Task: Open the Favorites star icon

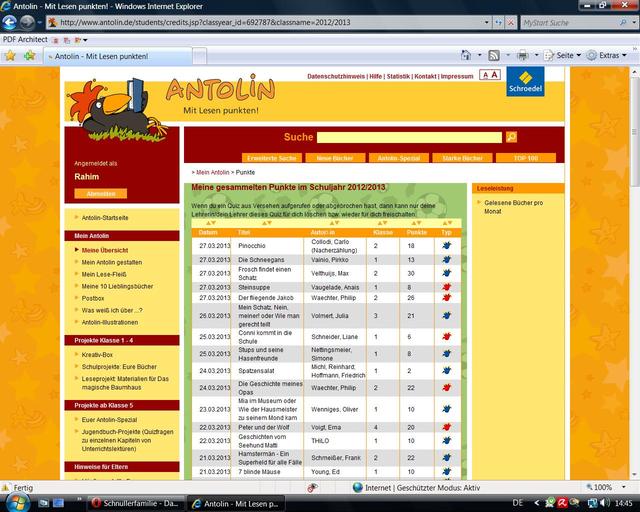Action: (x=10, y=56)
